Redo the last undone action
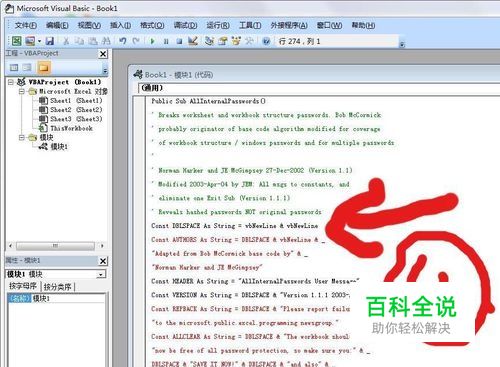The width and height of the screenshot is (500, 367). [x=136, y=41]
